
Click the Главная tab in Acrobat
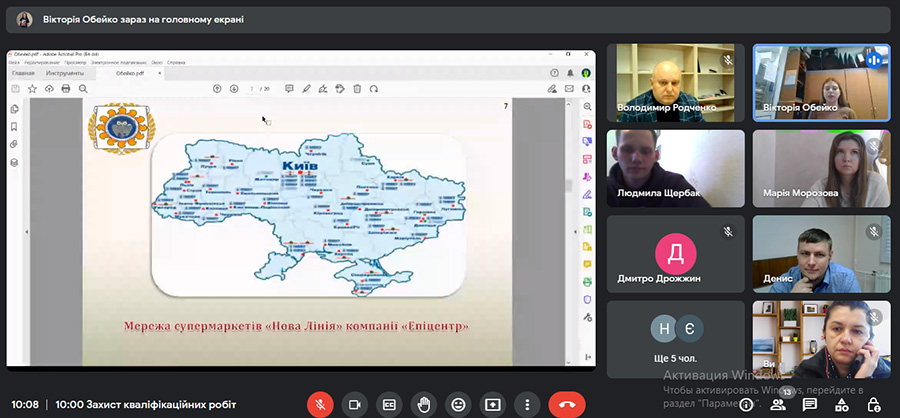point(24,73)
